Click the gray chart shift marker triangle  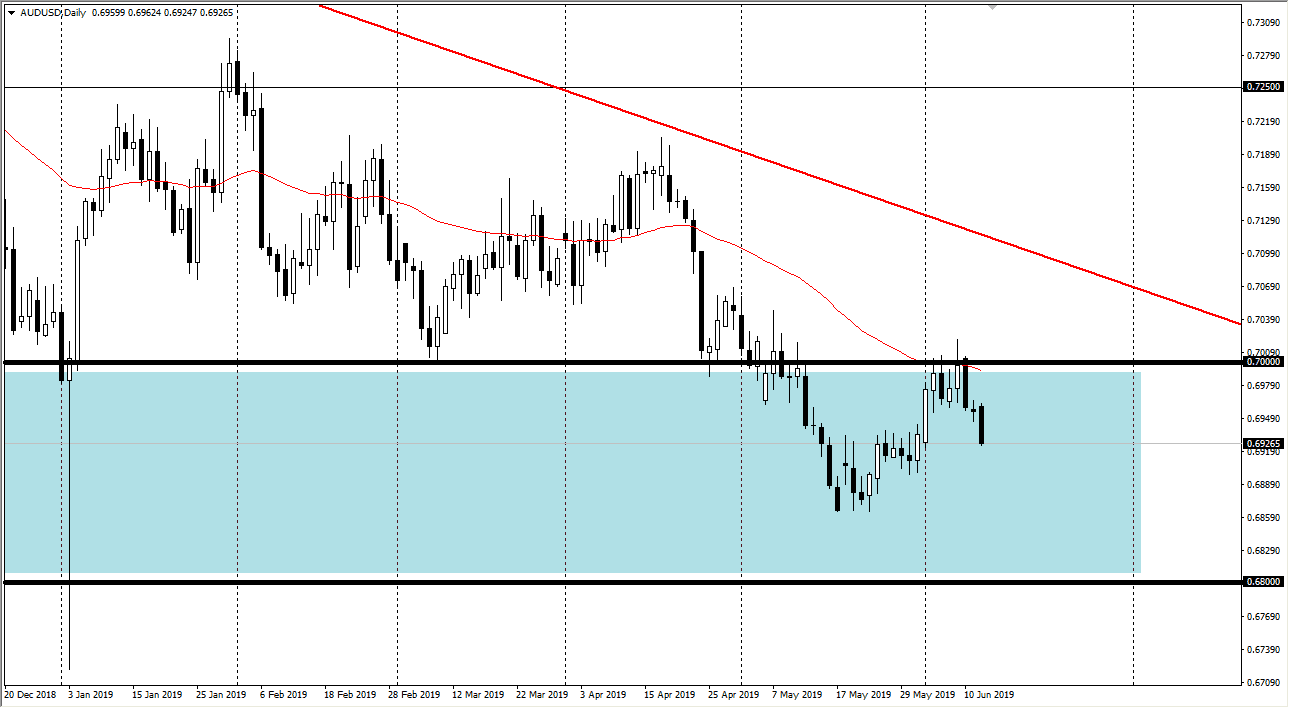pos(992,7)
